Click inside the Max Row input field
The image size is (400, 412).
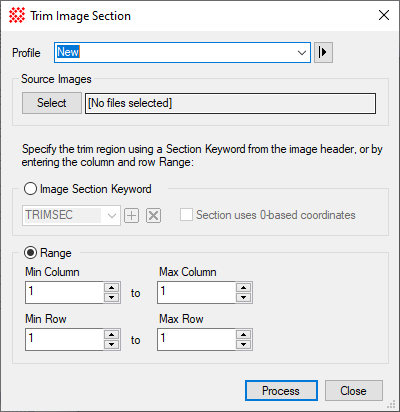(x=197, y=339)
